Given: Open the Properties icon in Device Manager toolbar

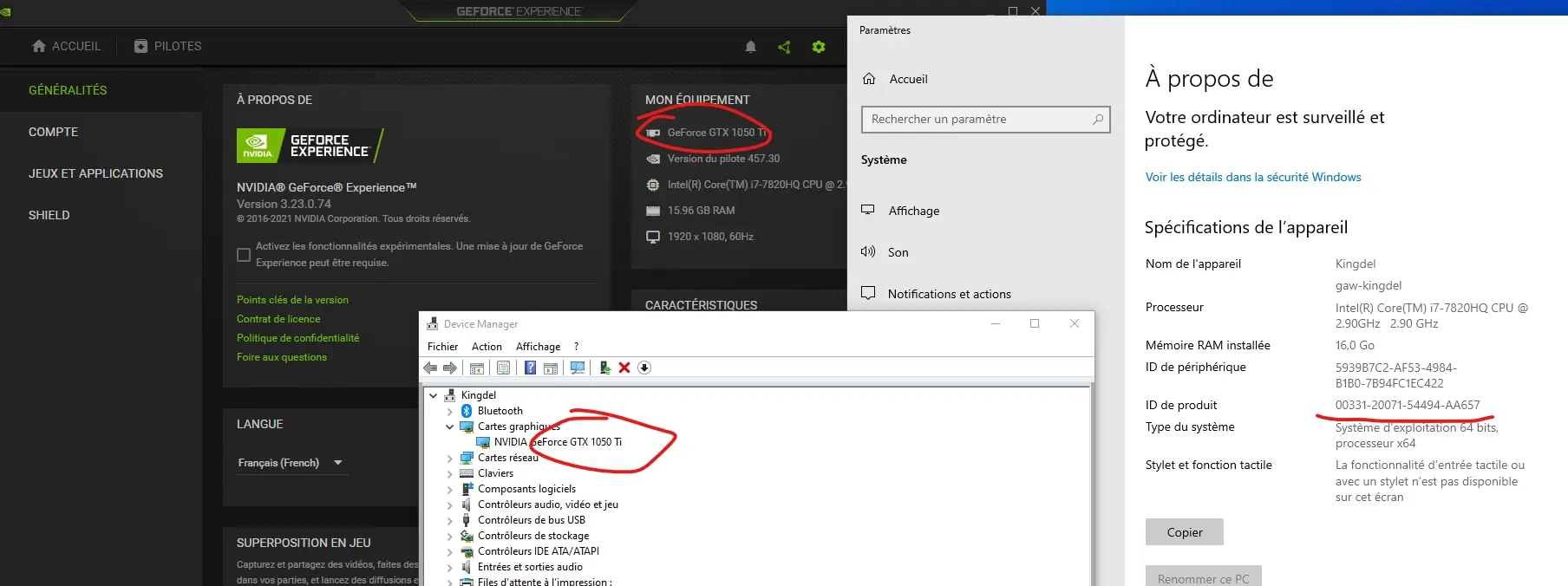Looking at the screenshot, I should coord(503,368).
